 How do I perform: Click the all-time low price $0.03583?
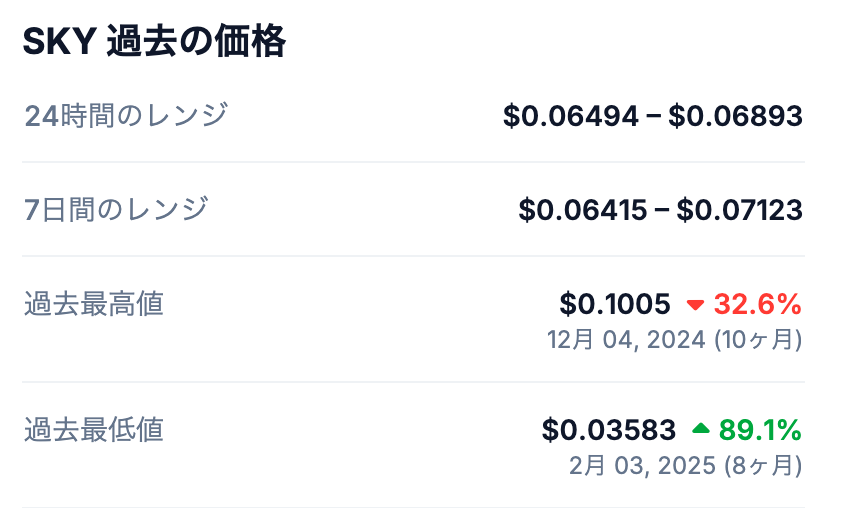609,430
